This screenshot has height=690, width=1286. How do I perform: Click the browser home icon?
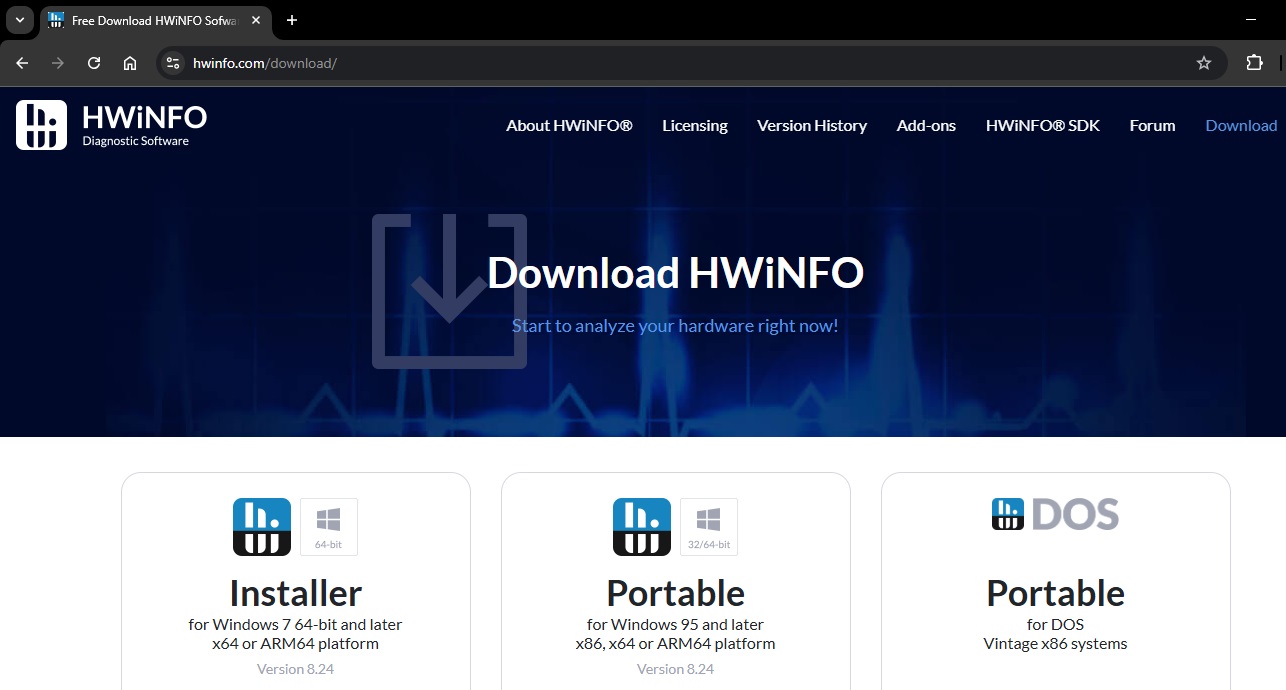[130, 62]
